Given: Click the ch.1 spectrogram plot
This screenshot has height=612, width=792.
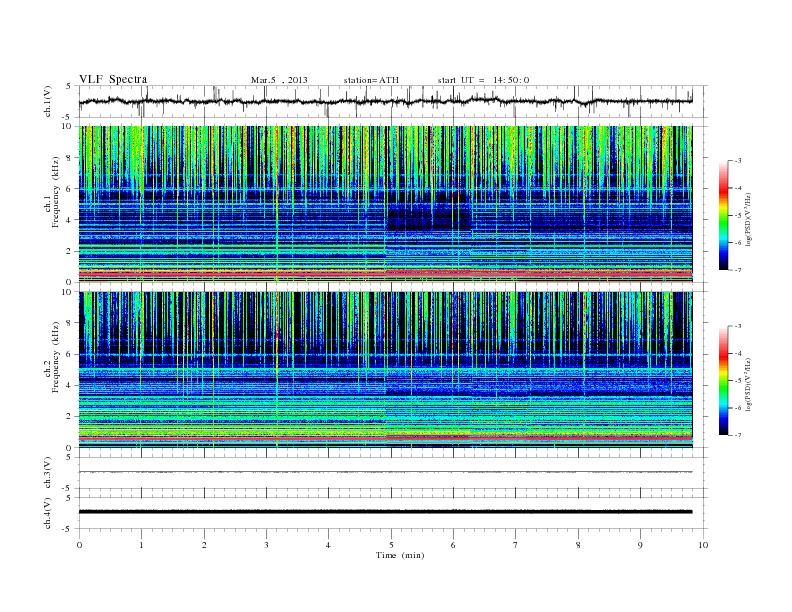Looking at the screenshot, I should [385, 204].
